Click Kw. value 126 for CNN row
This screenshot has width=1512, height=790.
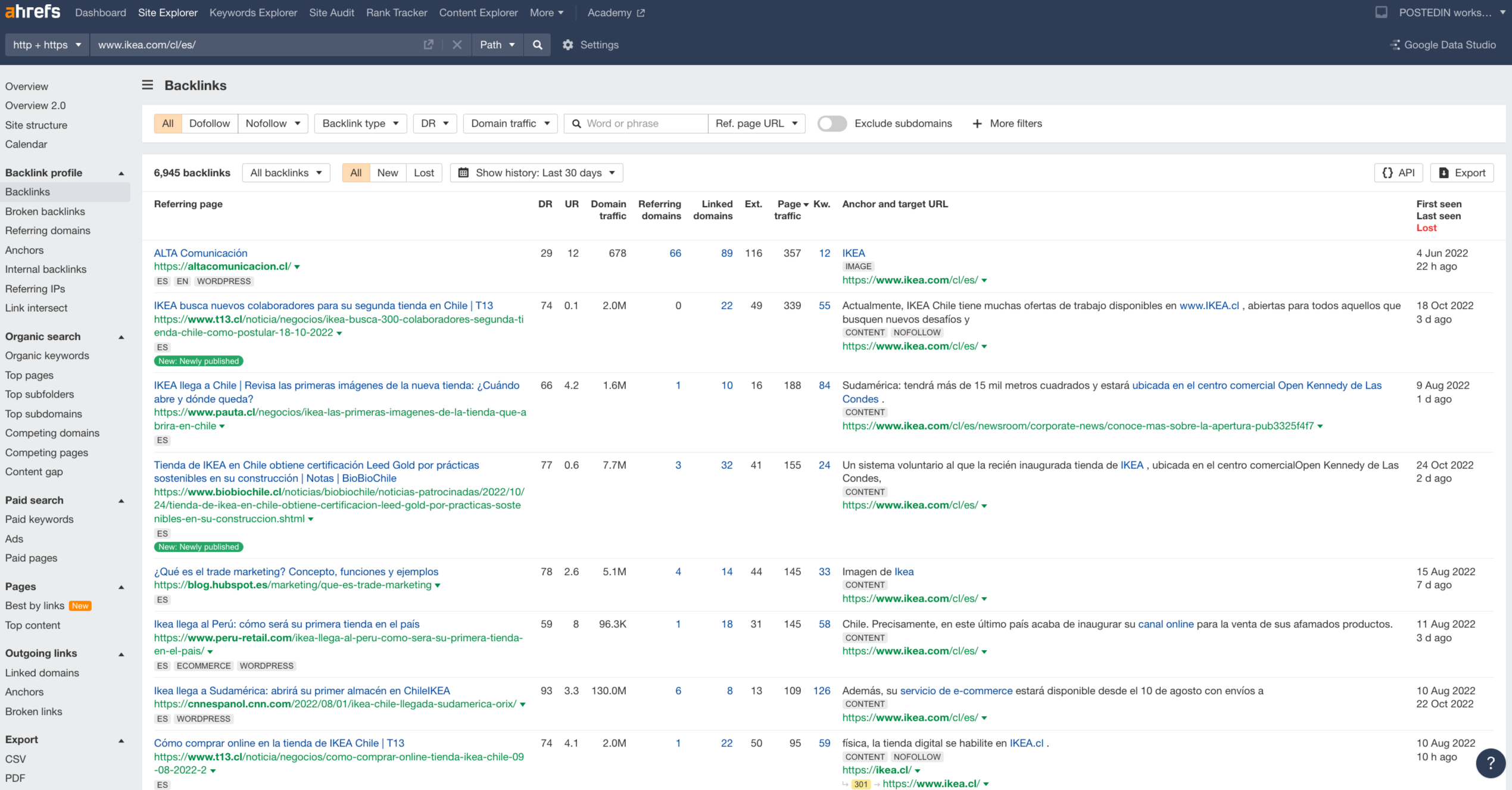click(x=821, y=691)
